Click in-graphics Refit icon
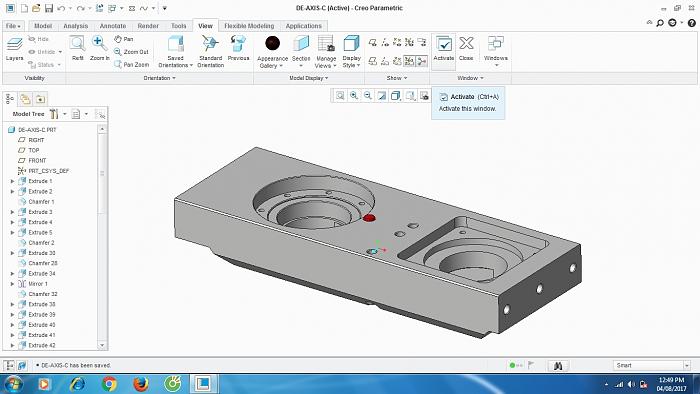This screenshot has height=394, width=700. (x=340, y=95)
